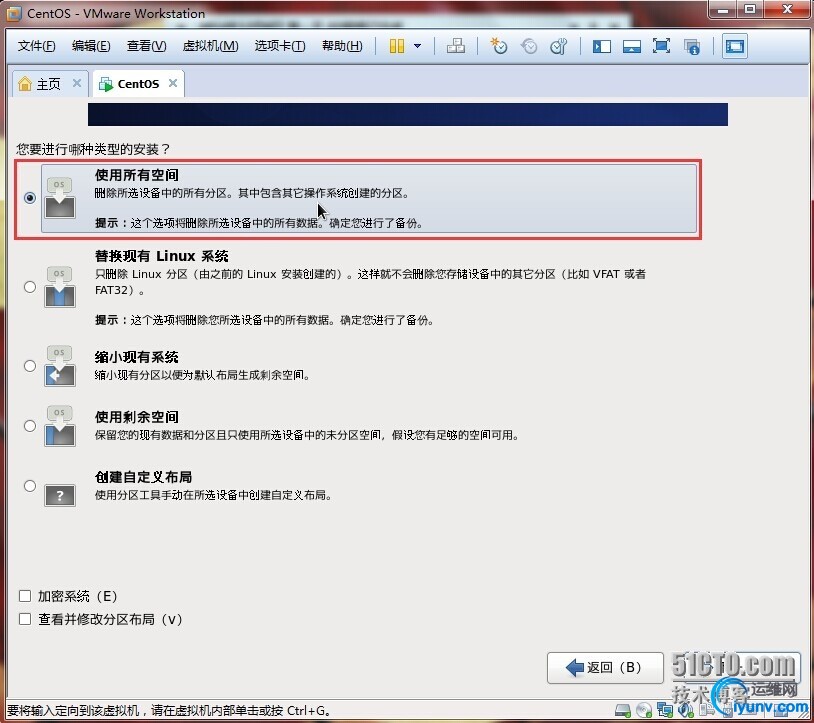The width and height of the screenshot is (814, 723).
Task: Switch to the 主页 tab
Action: [48, 84]
